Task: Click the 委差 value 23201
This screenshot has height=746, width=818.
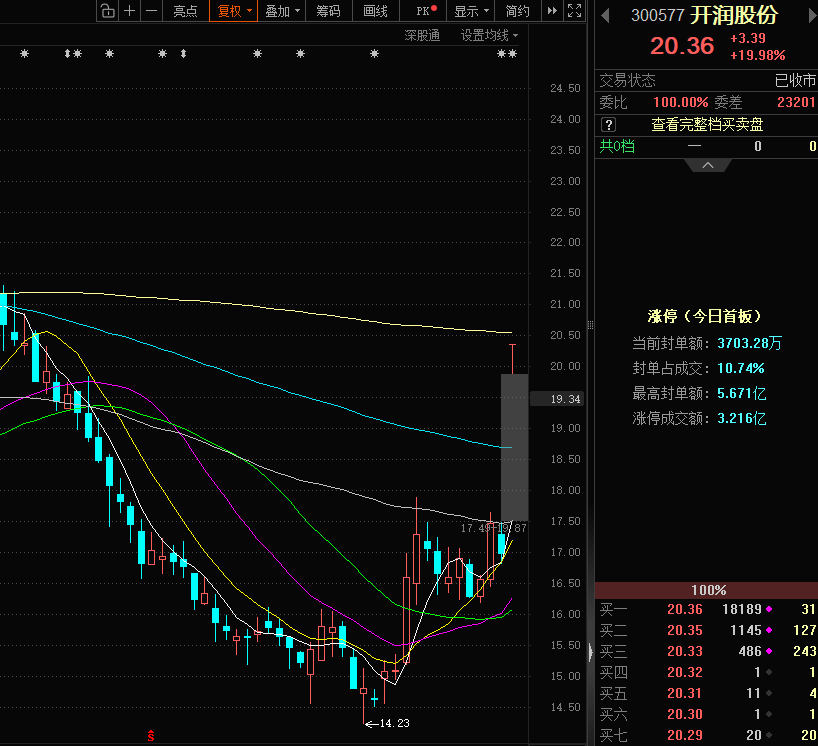Action: [x=796, y=102]
